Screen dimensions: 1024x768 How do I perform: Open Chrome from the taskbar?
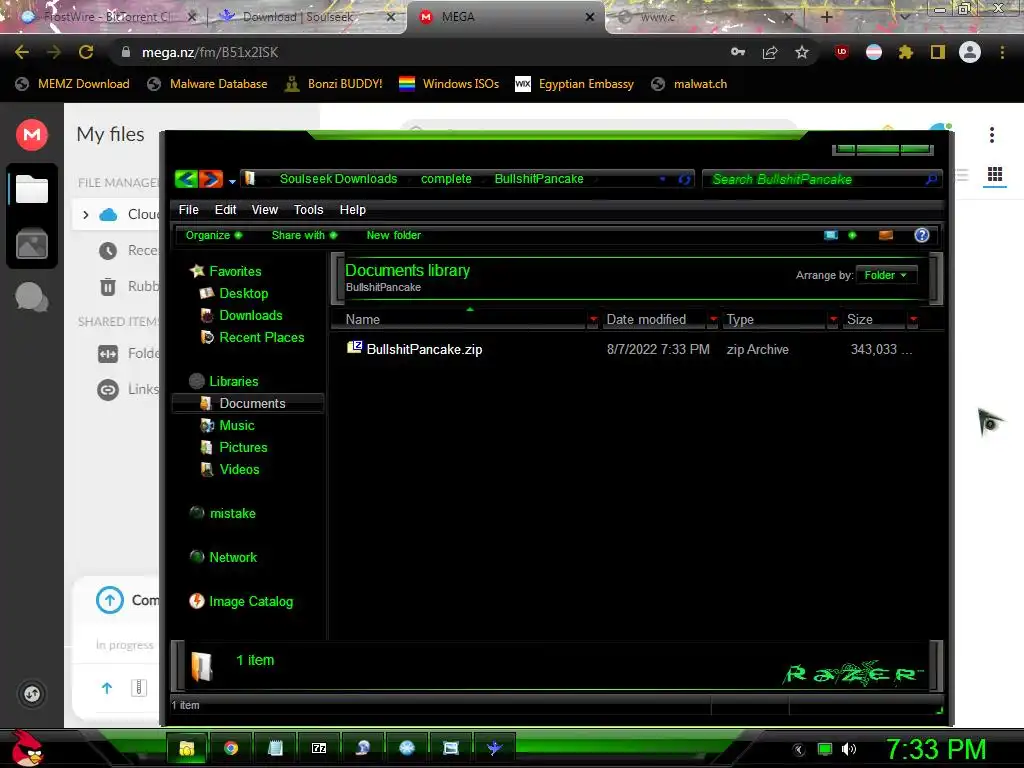tap(231, 748)
